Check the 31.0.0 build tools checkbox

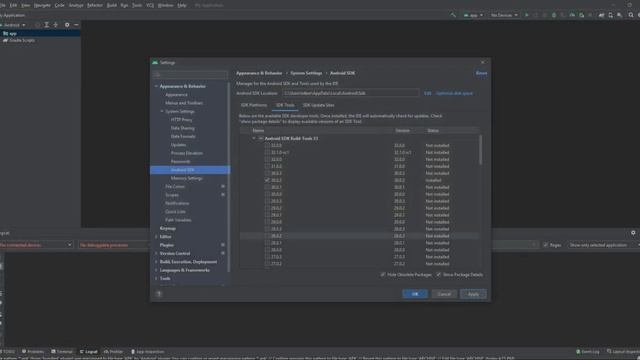[267, 166]
